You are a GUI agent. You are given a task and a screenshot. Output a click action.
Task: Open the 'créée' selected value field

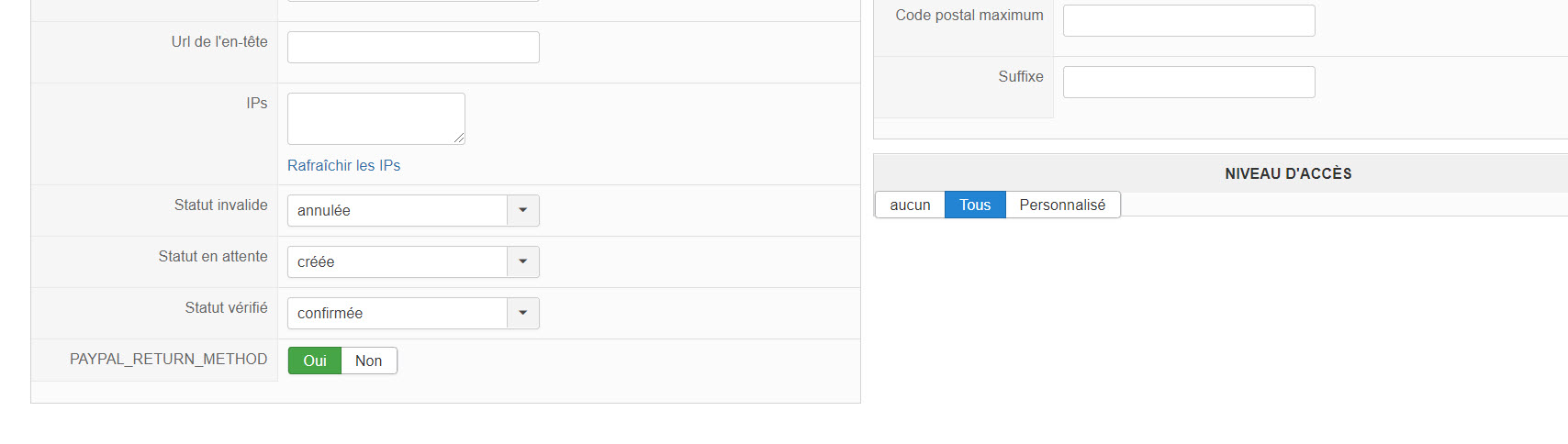point(398,261)
